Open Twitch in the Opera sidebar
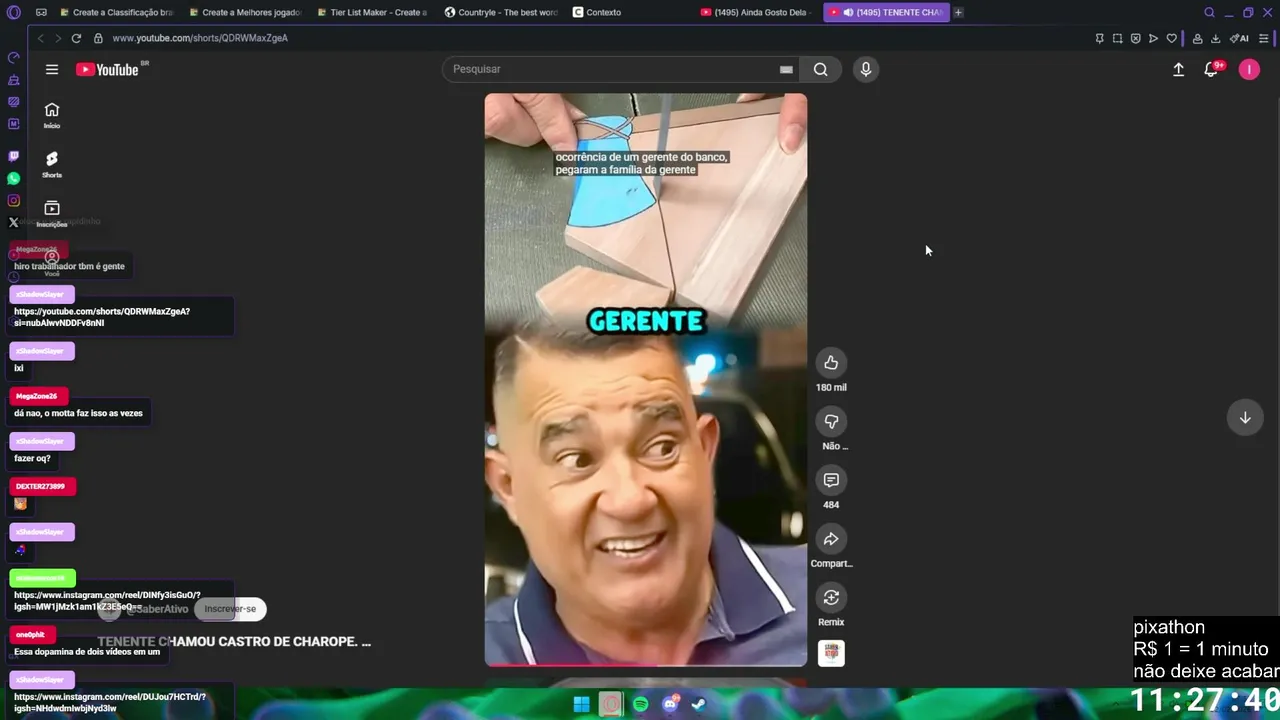The height and width of the screenshot is (720, 1280). [13, 156]
